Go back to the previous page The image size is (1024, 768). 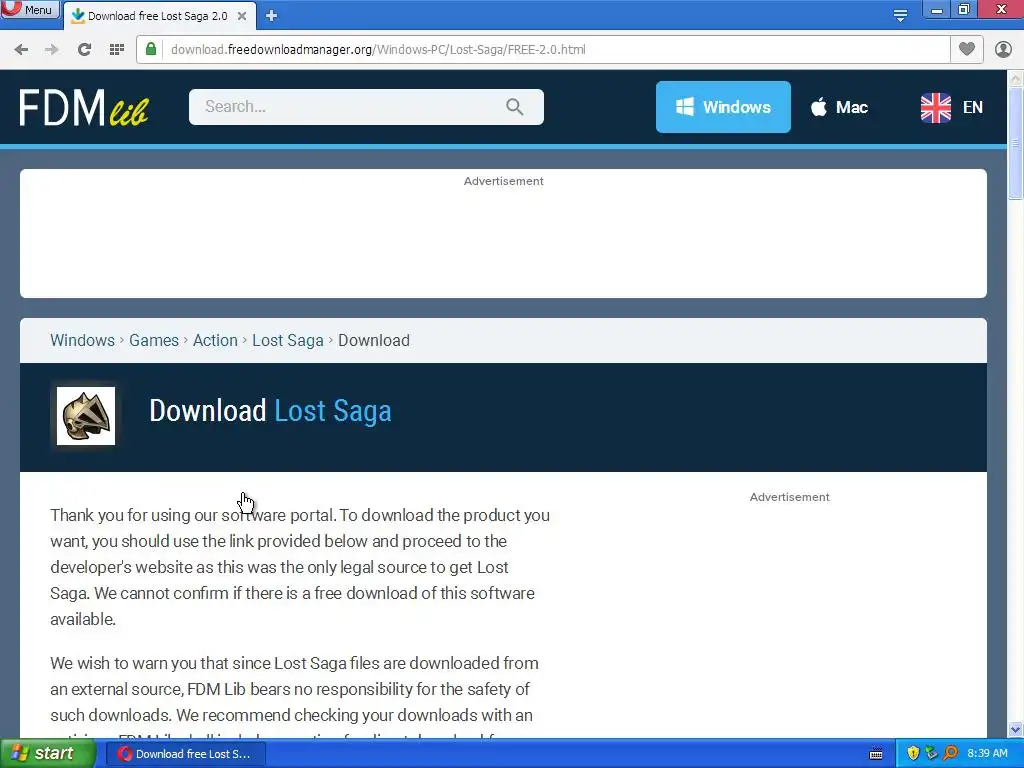pos(21,50)
